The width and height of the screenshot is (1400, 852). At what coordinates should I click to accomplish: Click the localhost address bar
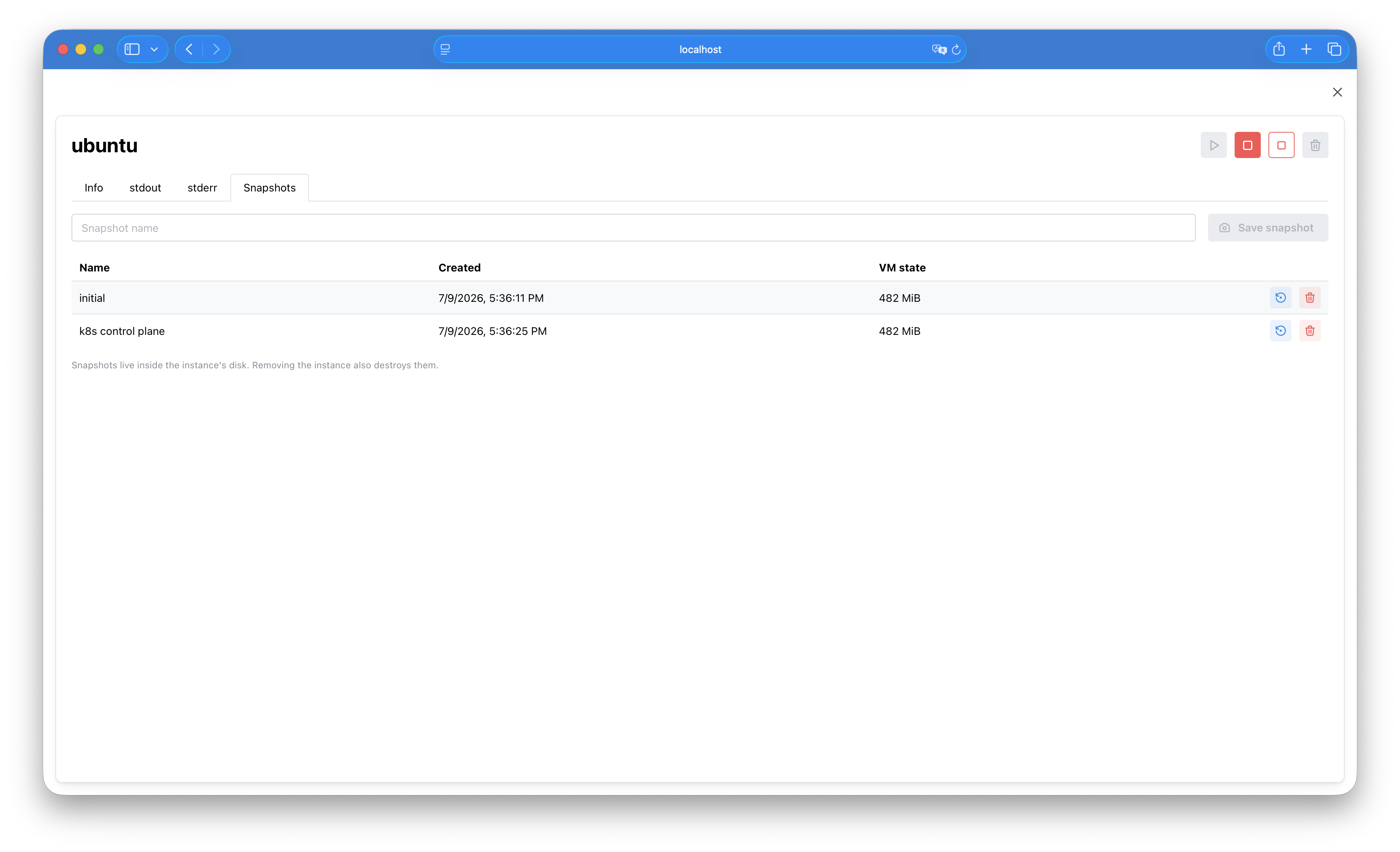[x=700, y=50]
